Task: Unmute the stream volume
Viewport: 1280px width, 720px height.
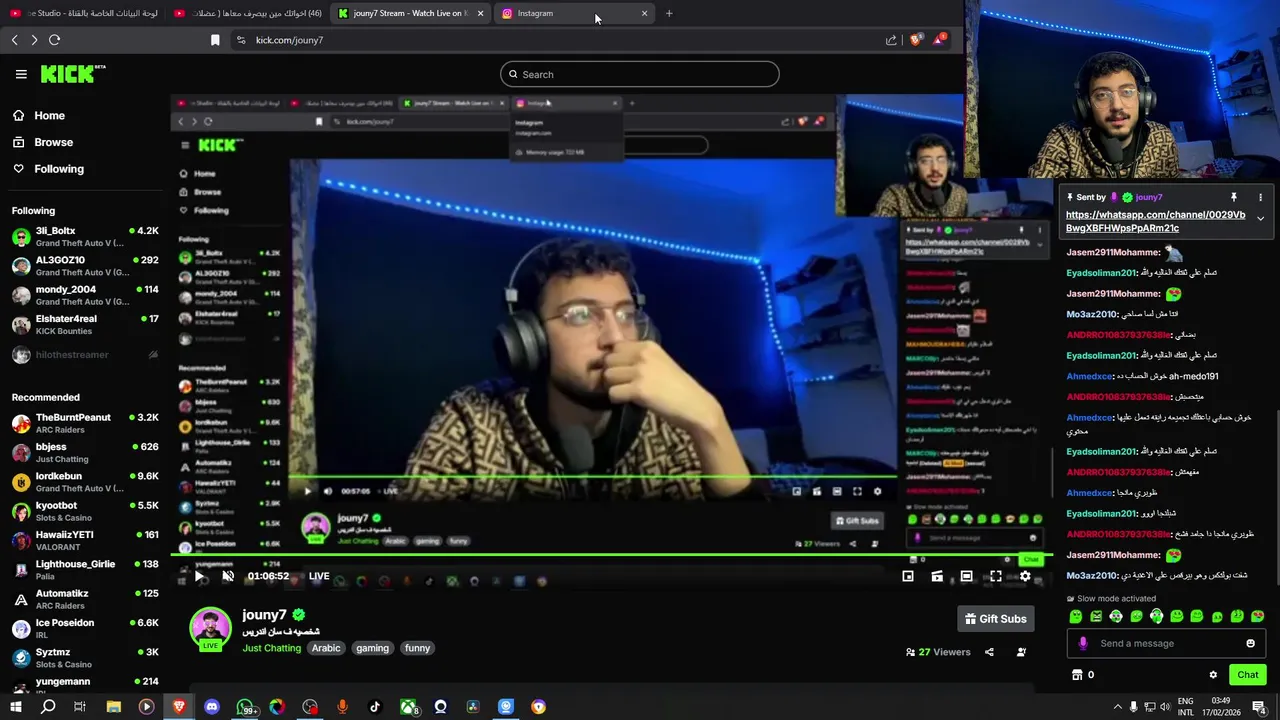Action: tap(228, 576)
